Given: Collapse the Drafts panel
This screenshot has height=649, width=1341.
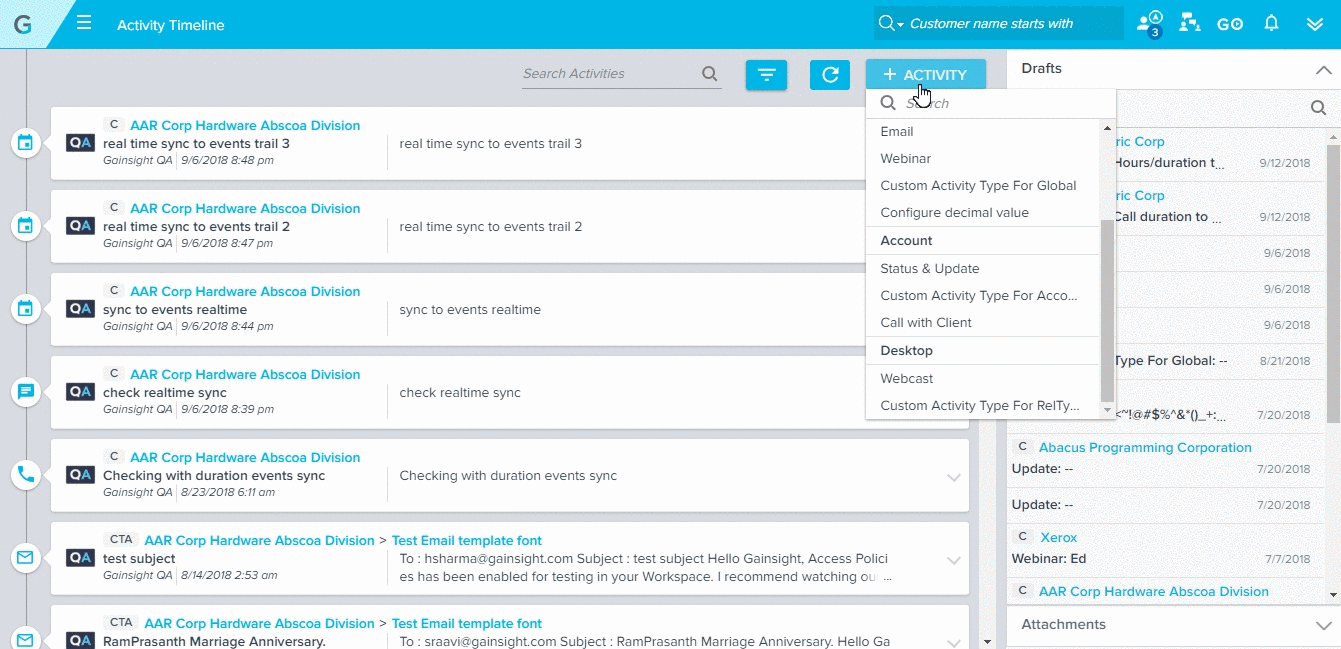Looking at the screenshot, I should point(1323,70).
